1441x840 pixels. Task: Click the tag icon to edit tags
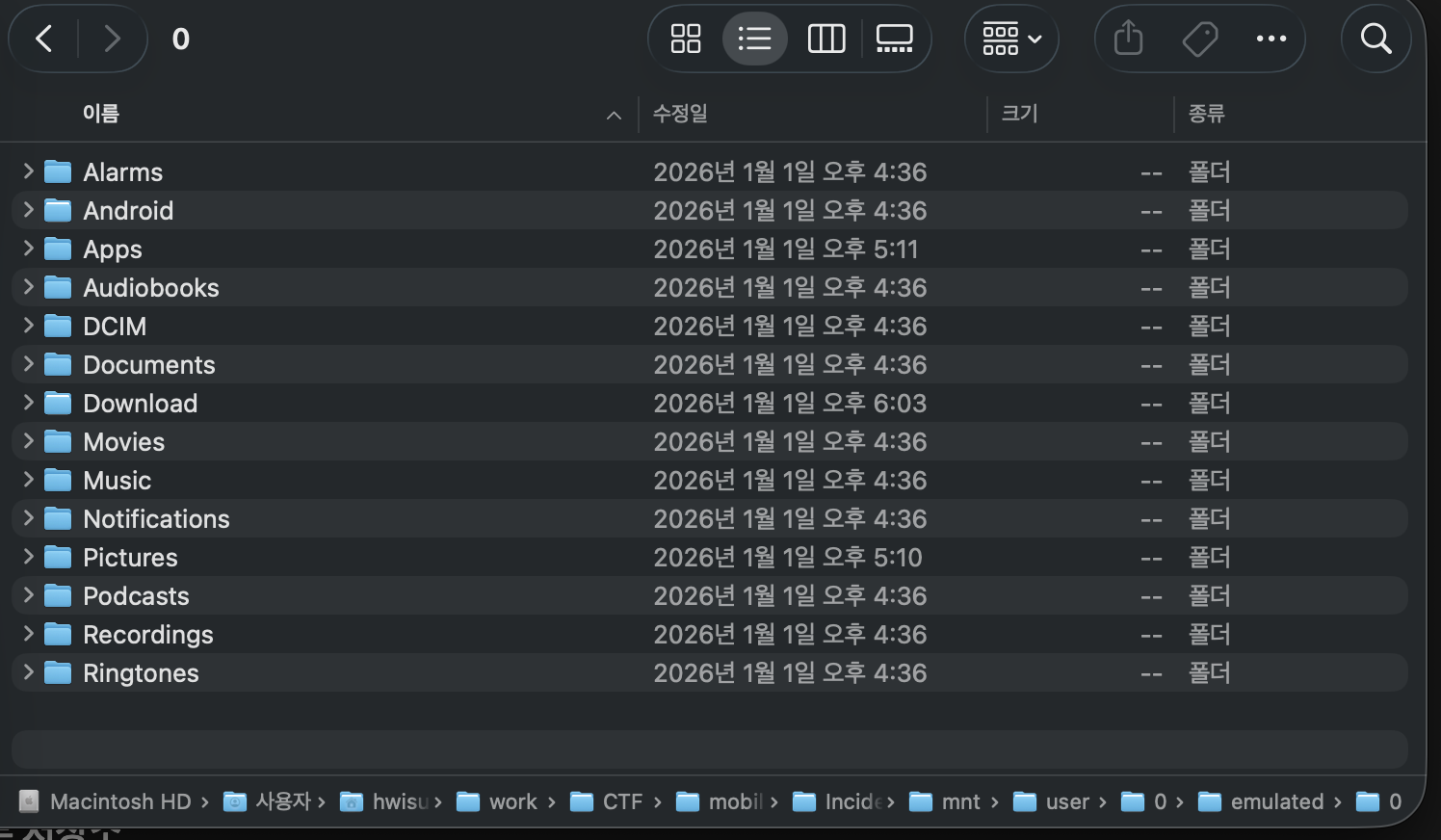coord(1199,39)
